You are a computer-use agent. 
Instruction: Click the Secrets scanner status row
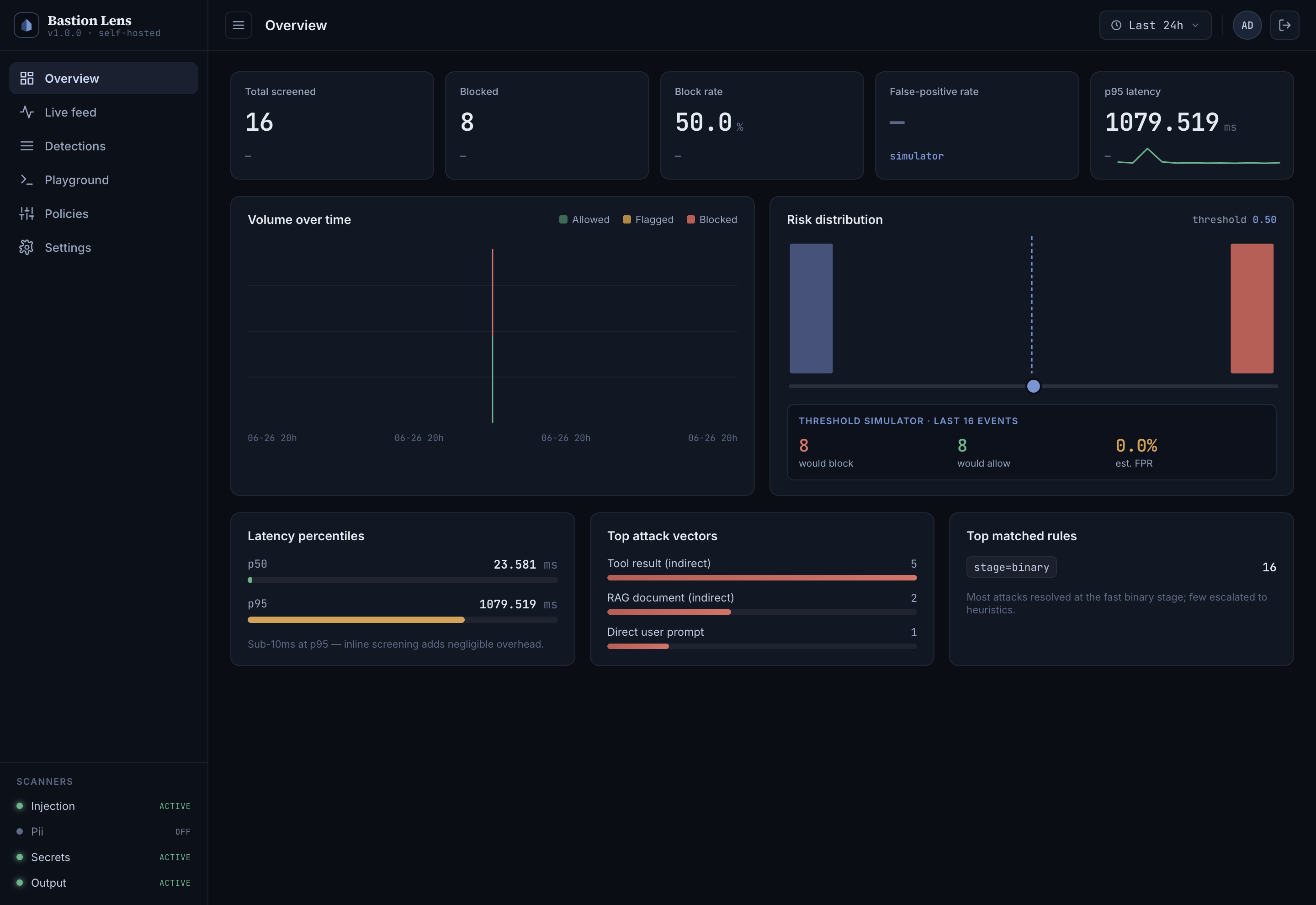point(104,857)
